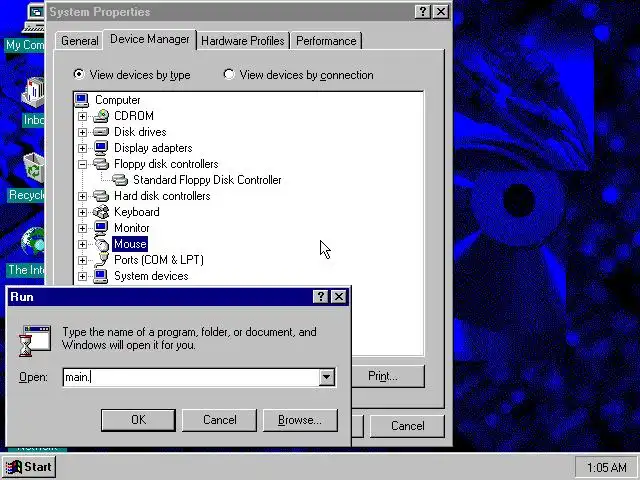Screen dimensions: 640x480
Task: Select the My Computer desktop icon
Action: coord(33,17)
